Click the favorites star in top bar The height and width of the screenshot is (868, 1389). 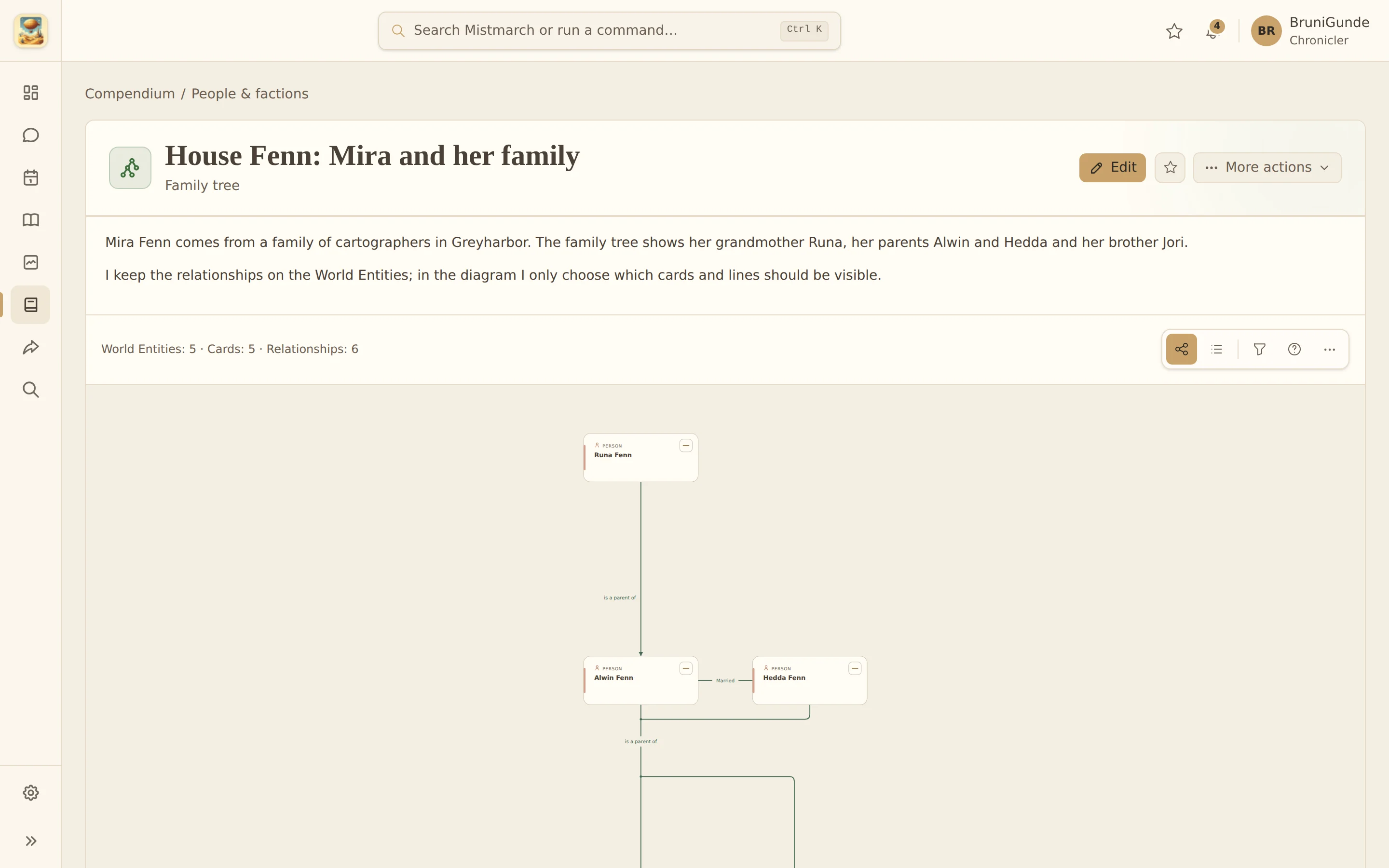[x=1174, y=31]
